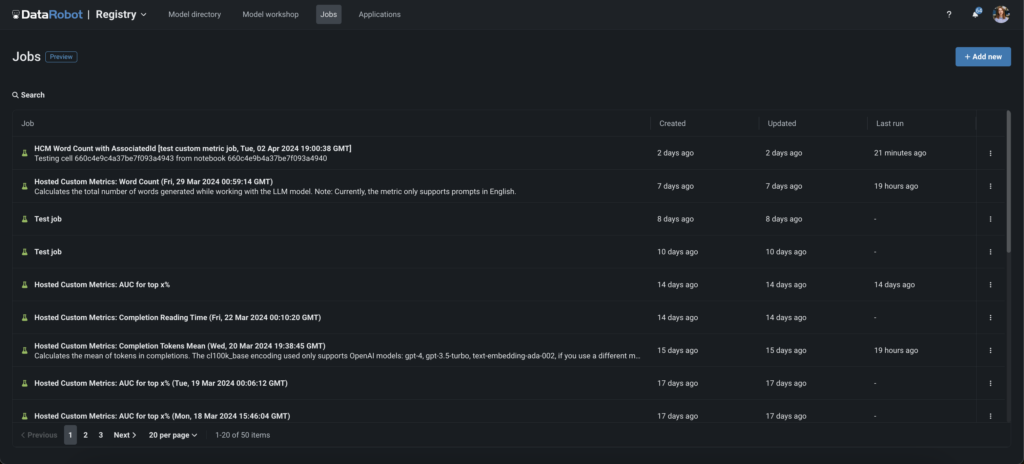Screen dimensions: 1024x464
Task: Open the user profile avatar
Action: point(1001,14)
